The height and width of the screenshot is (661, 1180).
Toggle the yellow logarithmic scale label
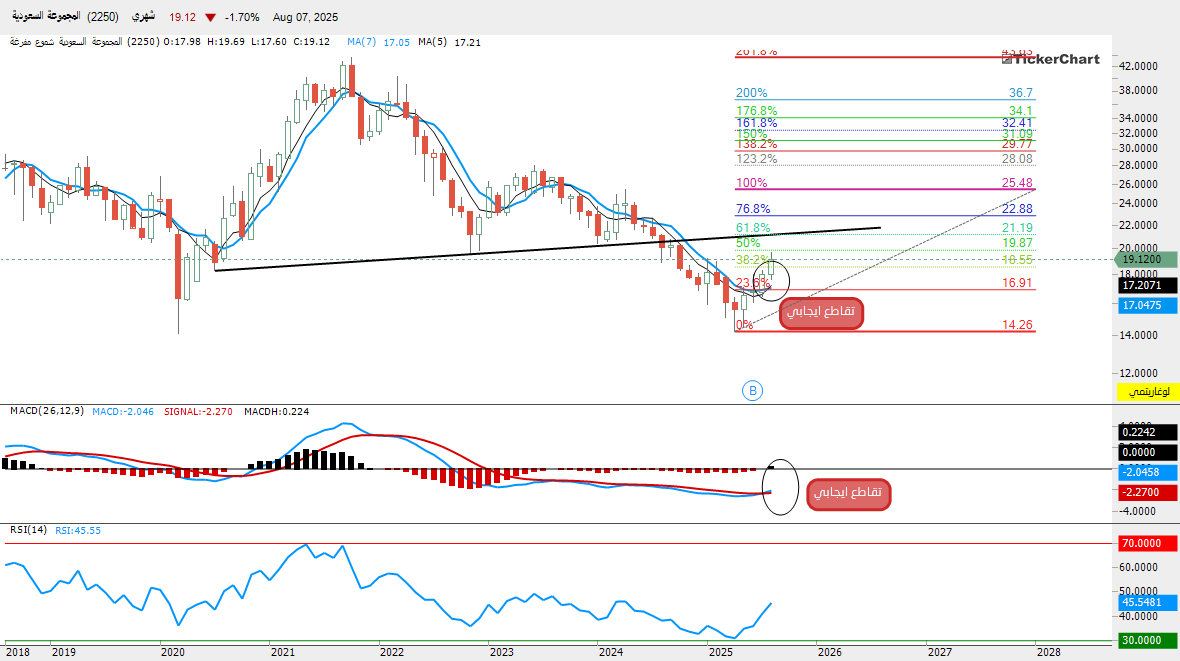coord(1145,389)
